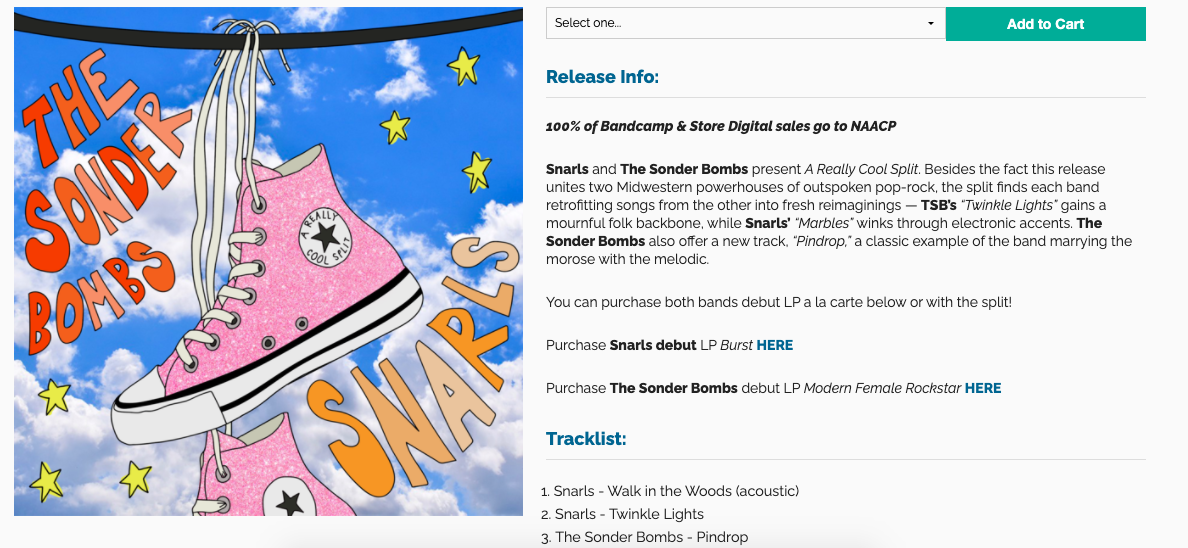Open the "Select one..." format dropdown
Viewport: 1188px width, 548px height.
[x=744, y=23]
